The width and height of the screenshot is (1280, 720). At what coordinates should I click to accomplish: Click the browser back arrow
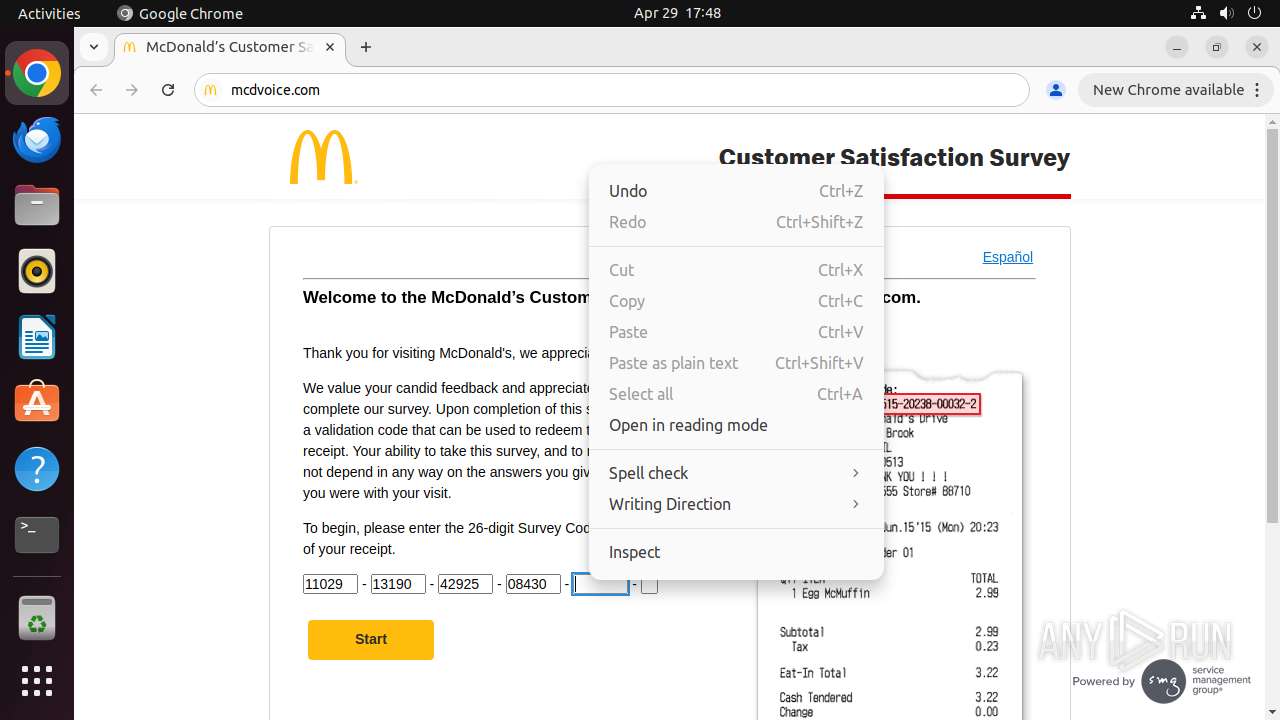(x=96, y=90)
